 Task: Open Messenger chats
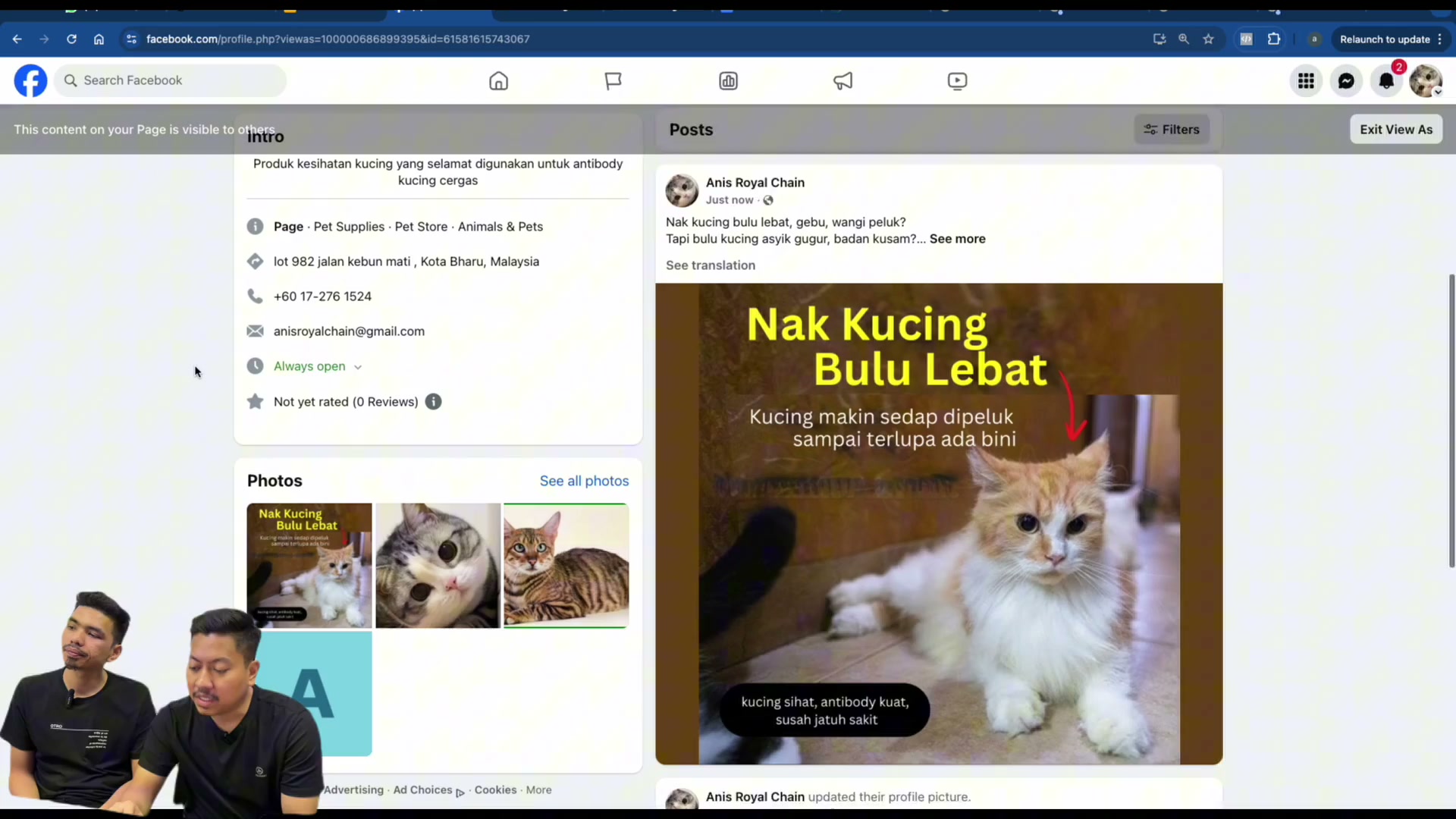coord(1346,80)
